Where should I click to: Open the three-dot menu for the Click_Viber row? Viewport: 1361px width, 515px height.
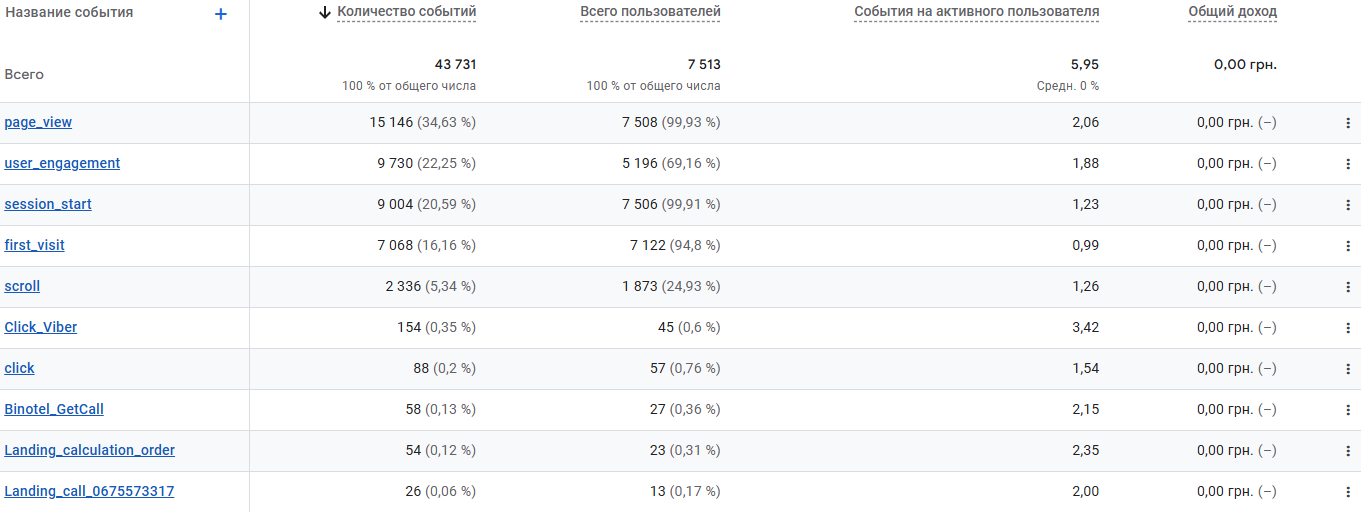coord(1348,328)
